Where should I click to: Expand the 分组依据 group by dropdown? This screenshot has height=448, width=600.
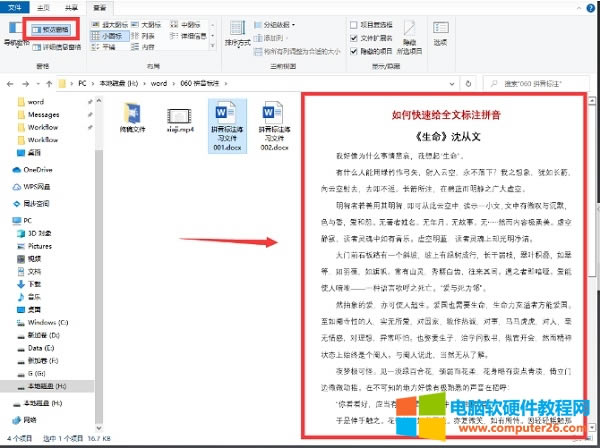(288, 25)
